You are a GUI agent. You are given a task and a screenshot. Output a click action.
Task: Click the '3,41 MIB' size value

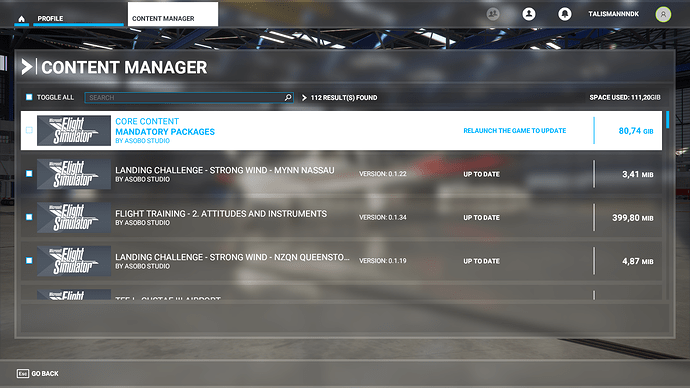(x=638, y=174)
